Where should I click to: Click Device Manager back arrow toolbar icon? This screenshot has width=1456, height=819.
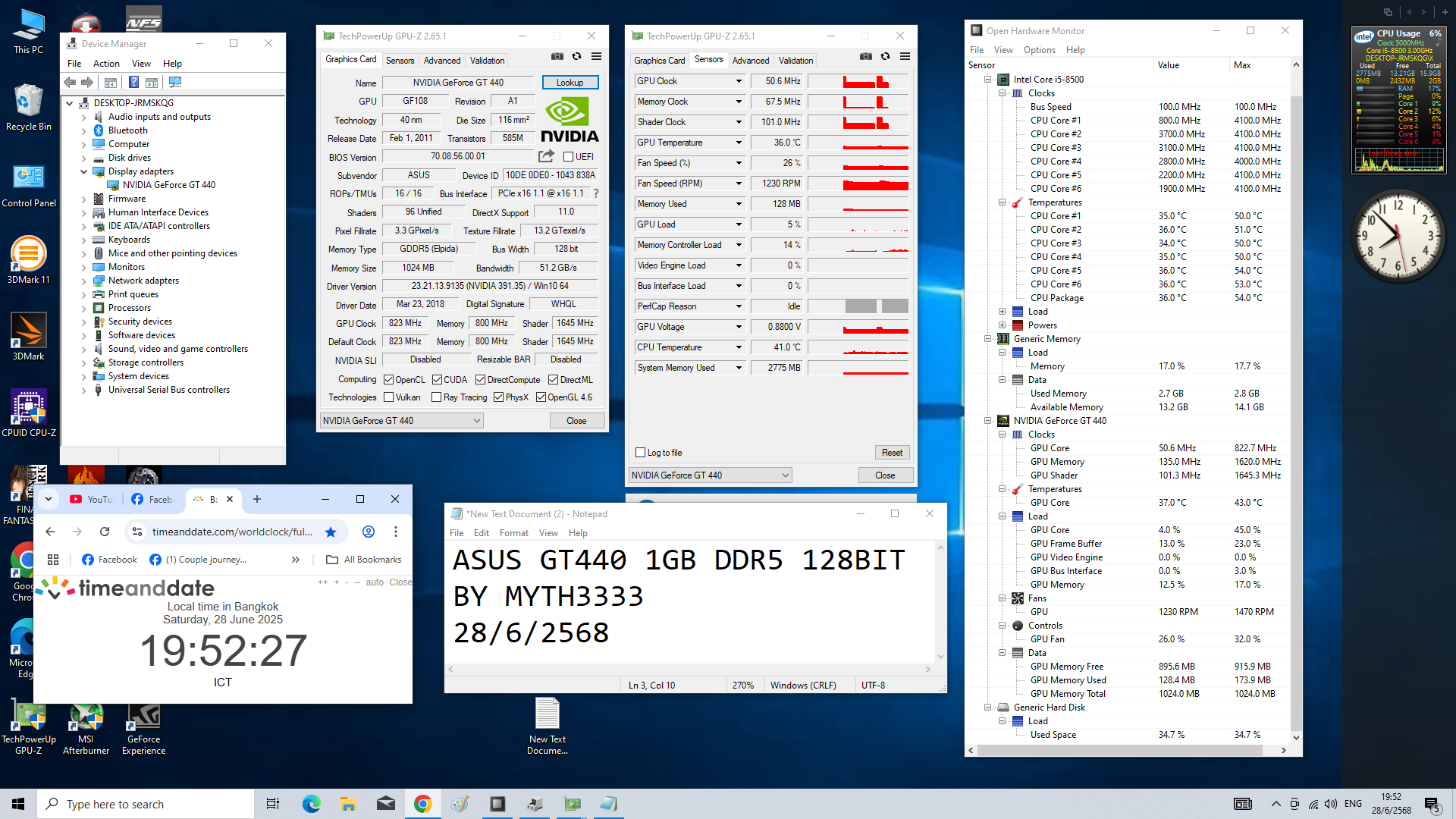tap(71, 82)
